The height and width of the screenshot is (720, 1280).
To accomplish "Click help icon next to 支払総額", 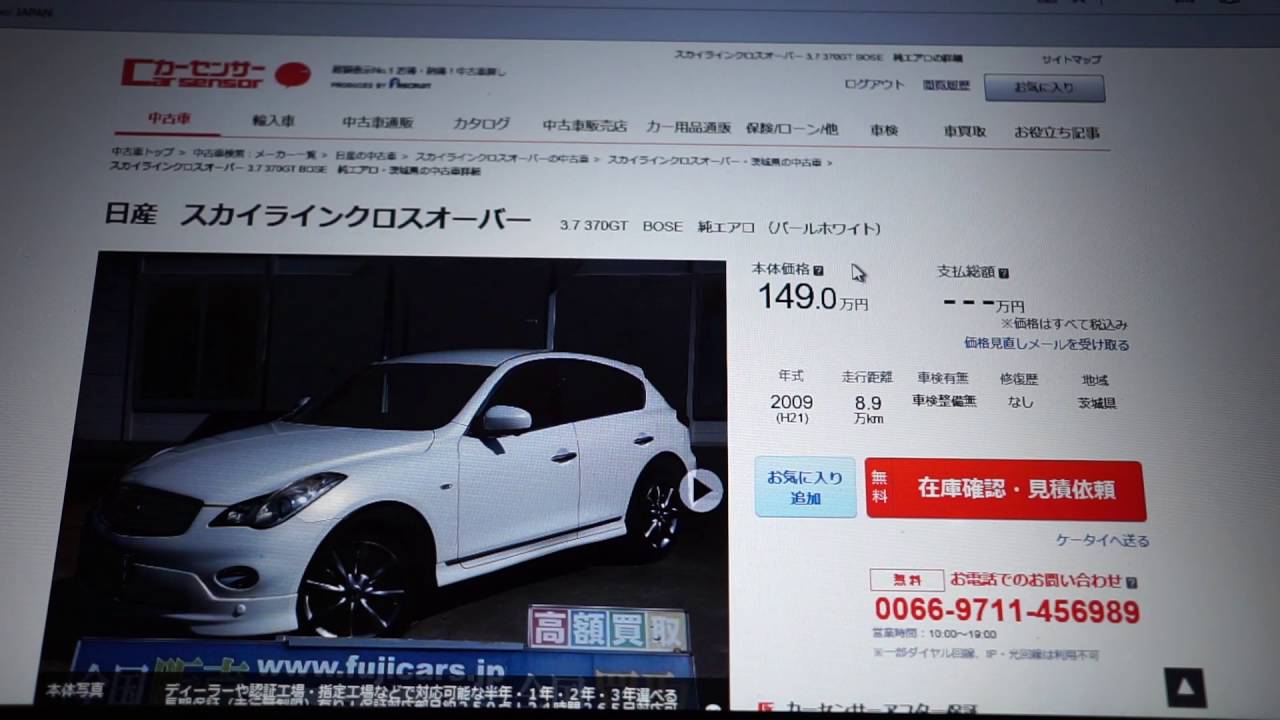I will pos(1003,273).
